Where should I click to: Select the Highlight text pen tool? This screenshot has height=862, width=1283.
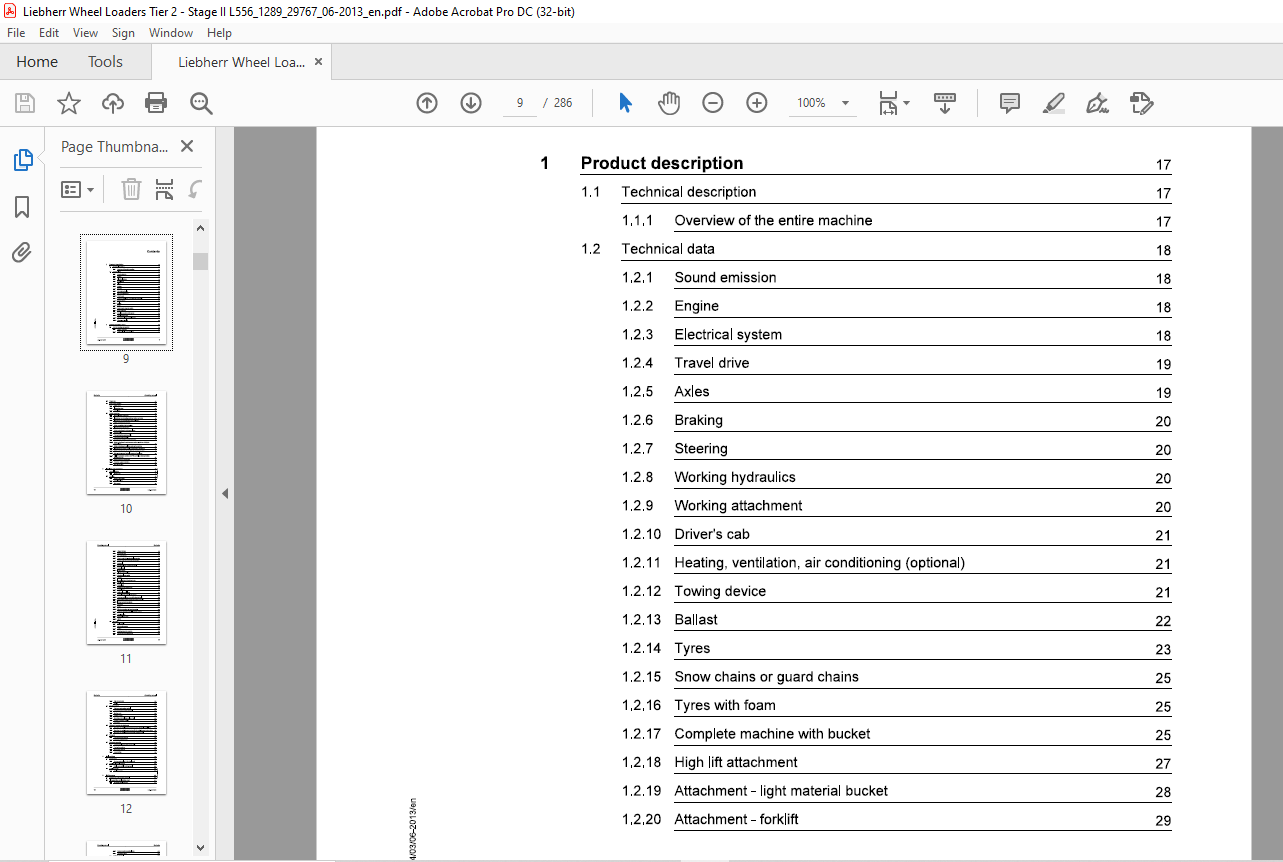click(1054, 103)
